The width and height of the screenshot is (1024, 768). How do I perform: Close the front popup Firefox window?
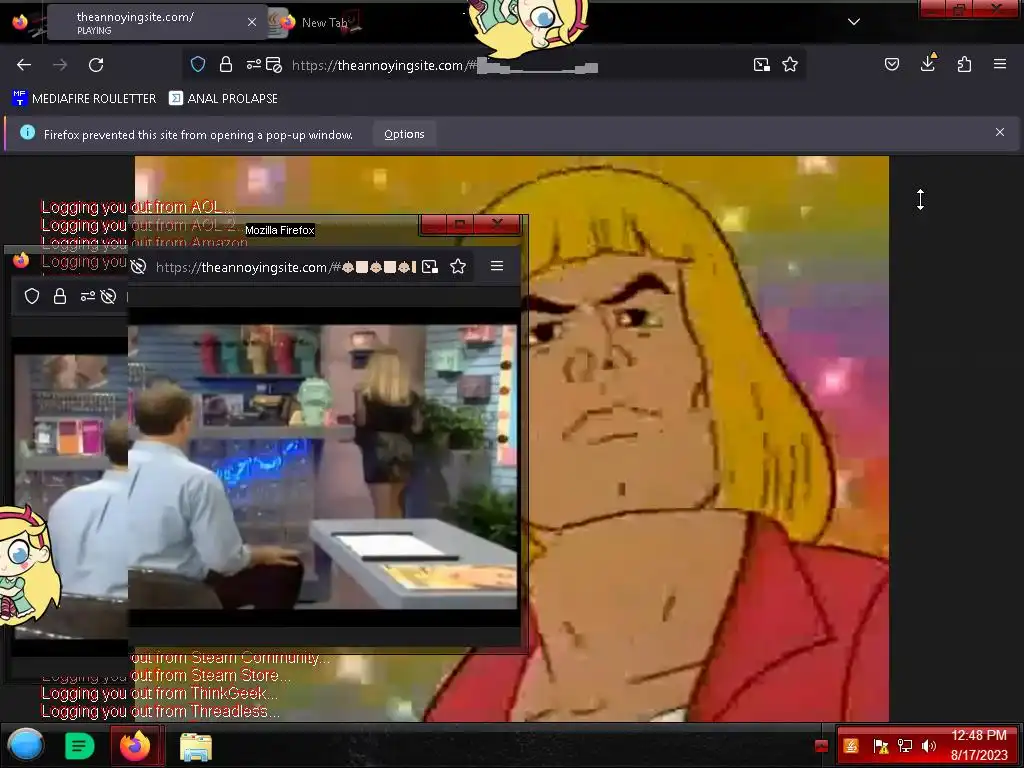pyautogui.click(x=497, y=224)
